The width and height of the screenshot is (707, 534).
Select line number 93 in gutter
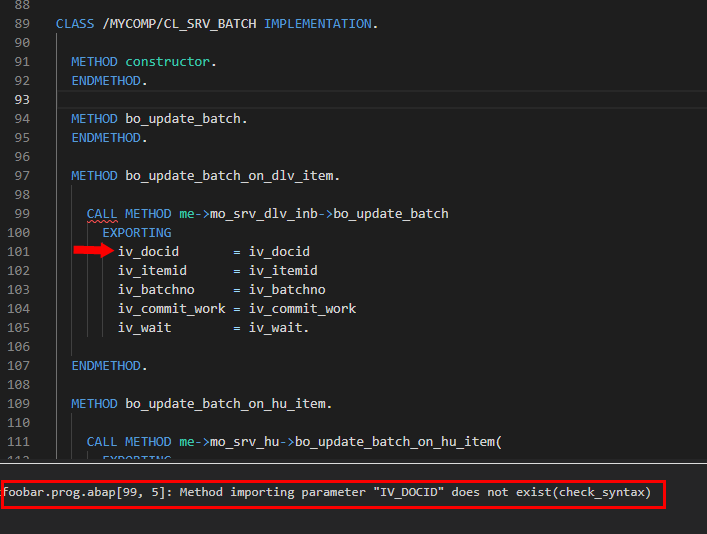[22, 100]
